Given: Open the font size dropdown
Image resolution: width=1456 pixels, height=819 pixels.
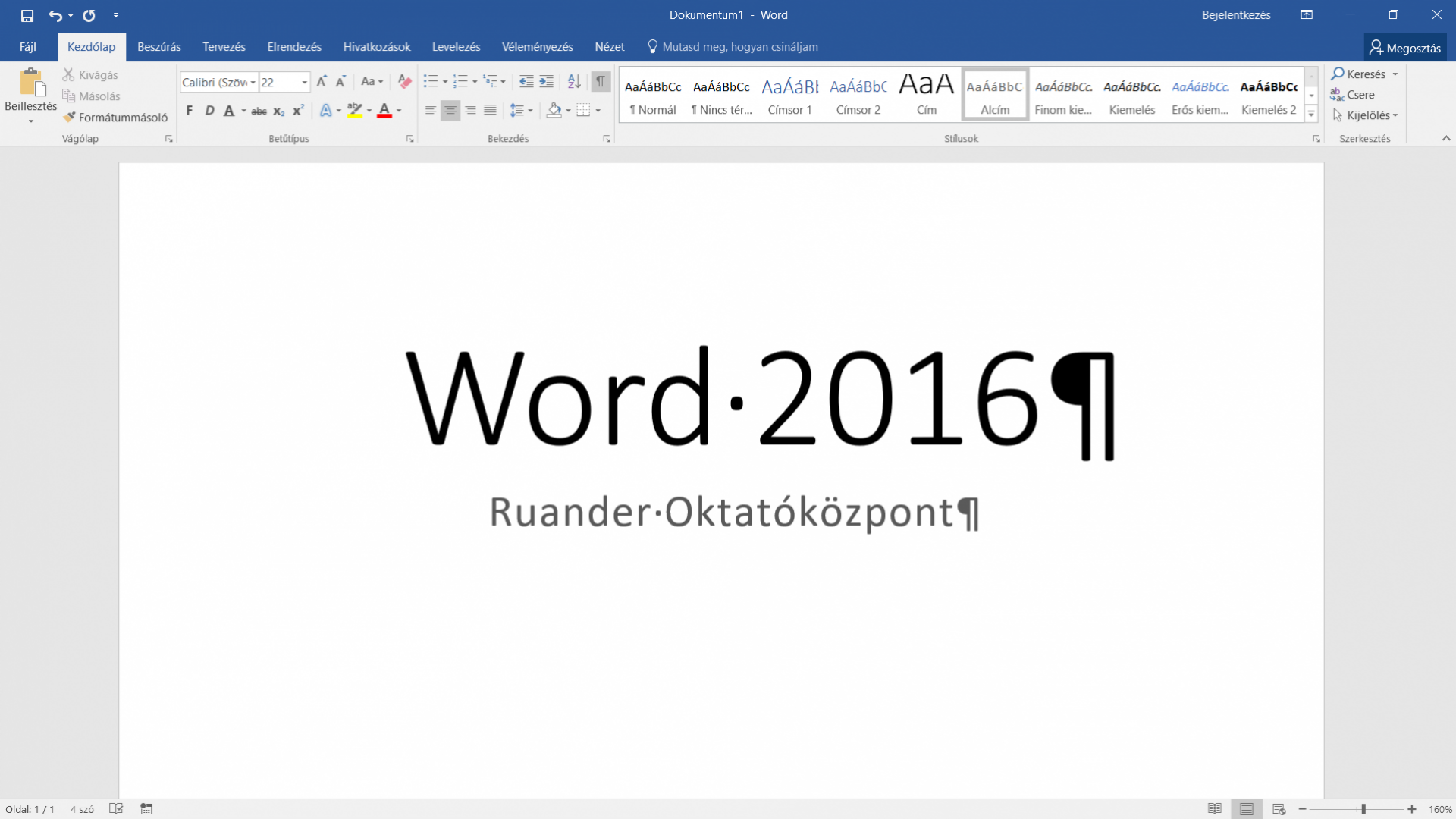Looking at the screenshot, I should [x=305, y=82].
